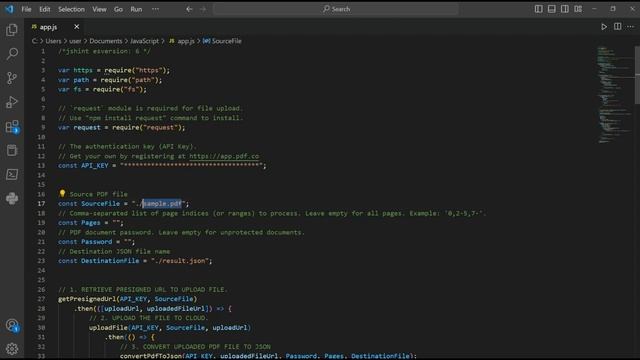
Task: Open the Customize Layout icon
Action: (x=578, y=9)
